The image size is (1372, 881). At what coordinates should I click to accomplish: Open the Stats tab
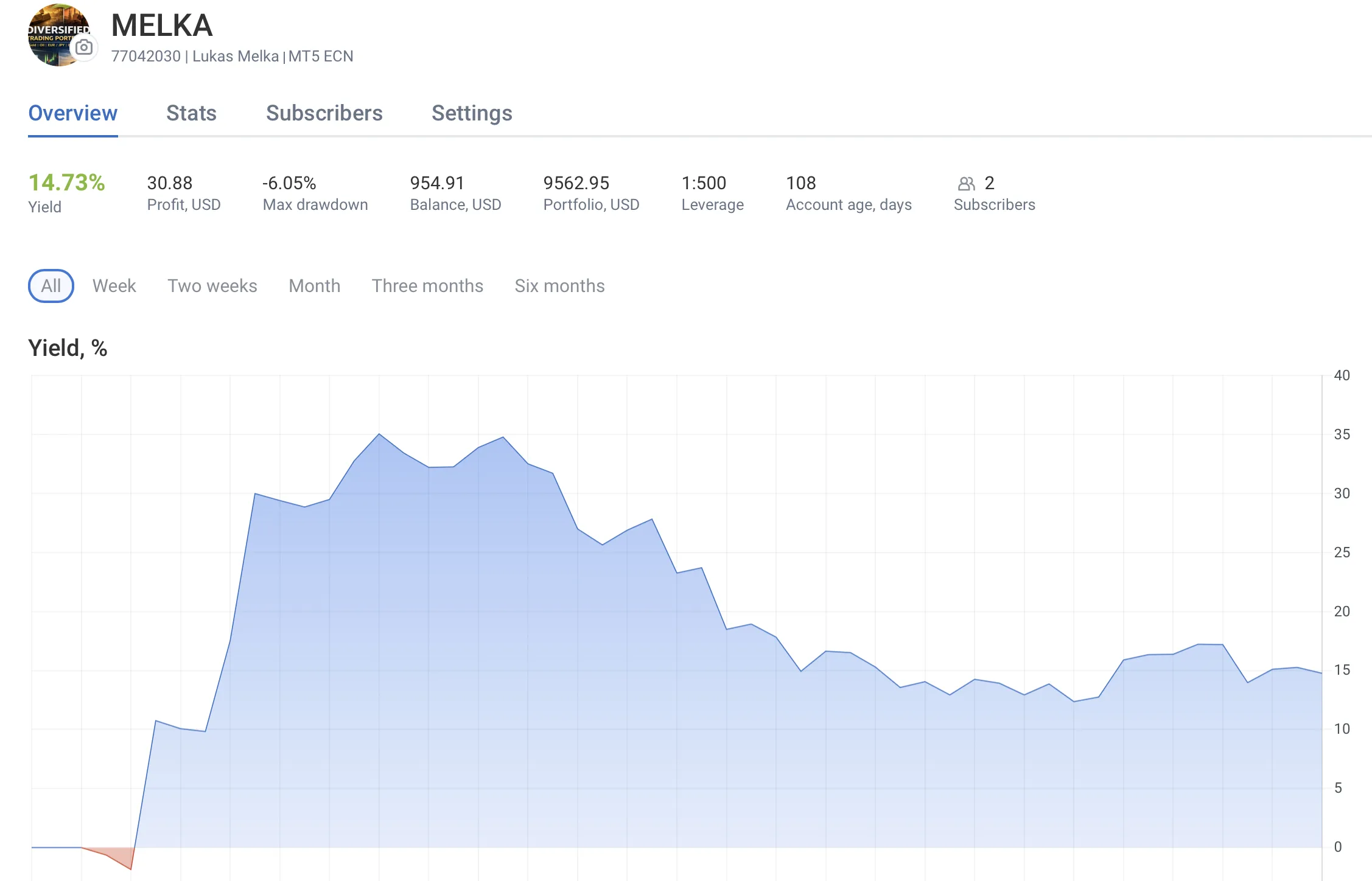pyautogui.click(x=191, y=113)
